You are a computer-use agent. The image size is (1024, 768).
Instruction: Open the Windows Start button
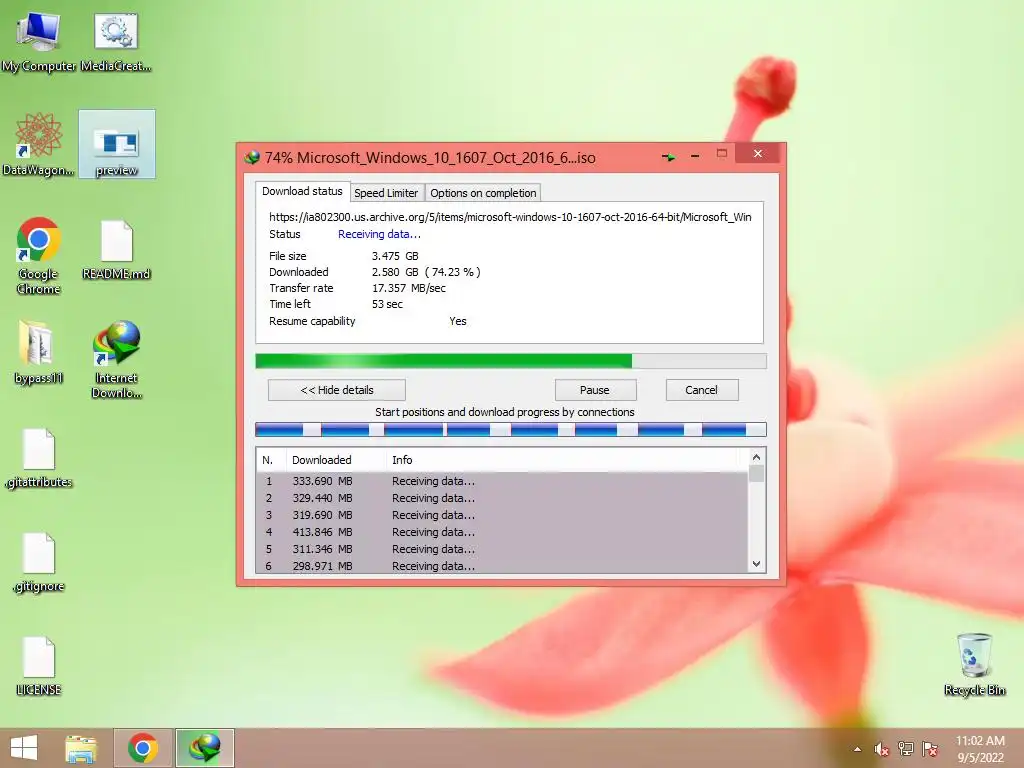tap(24, 748)
